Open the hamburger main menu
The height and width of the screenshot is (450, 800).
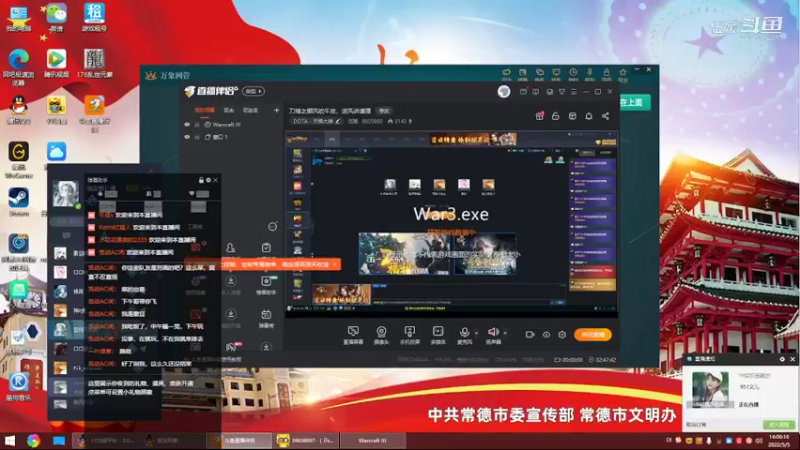tap(573, 92)
